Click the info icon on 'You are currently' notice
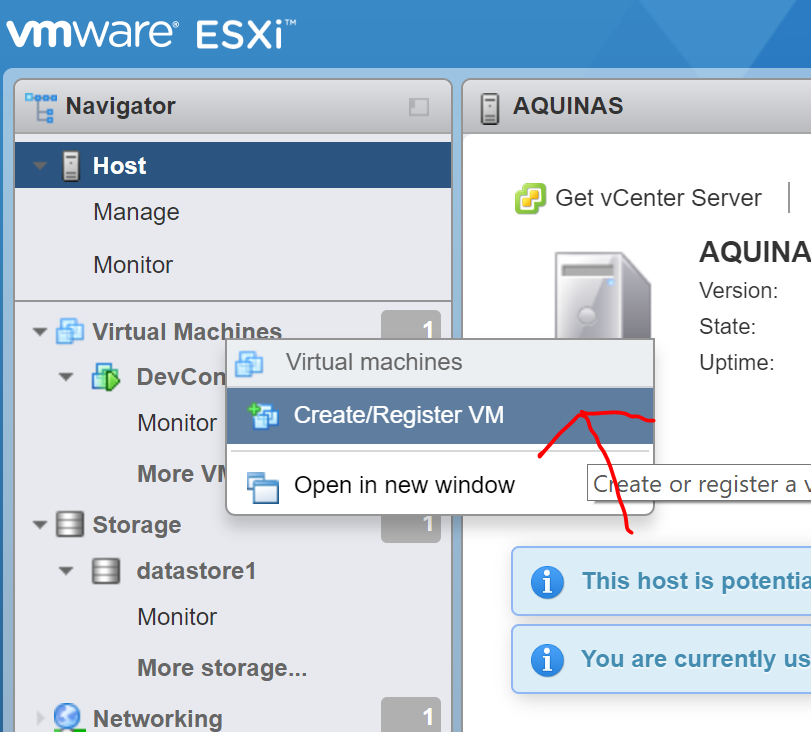The height and width of the screenshot is (732, 811). coord(547,660)
